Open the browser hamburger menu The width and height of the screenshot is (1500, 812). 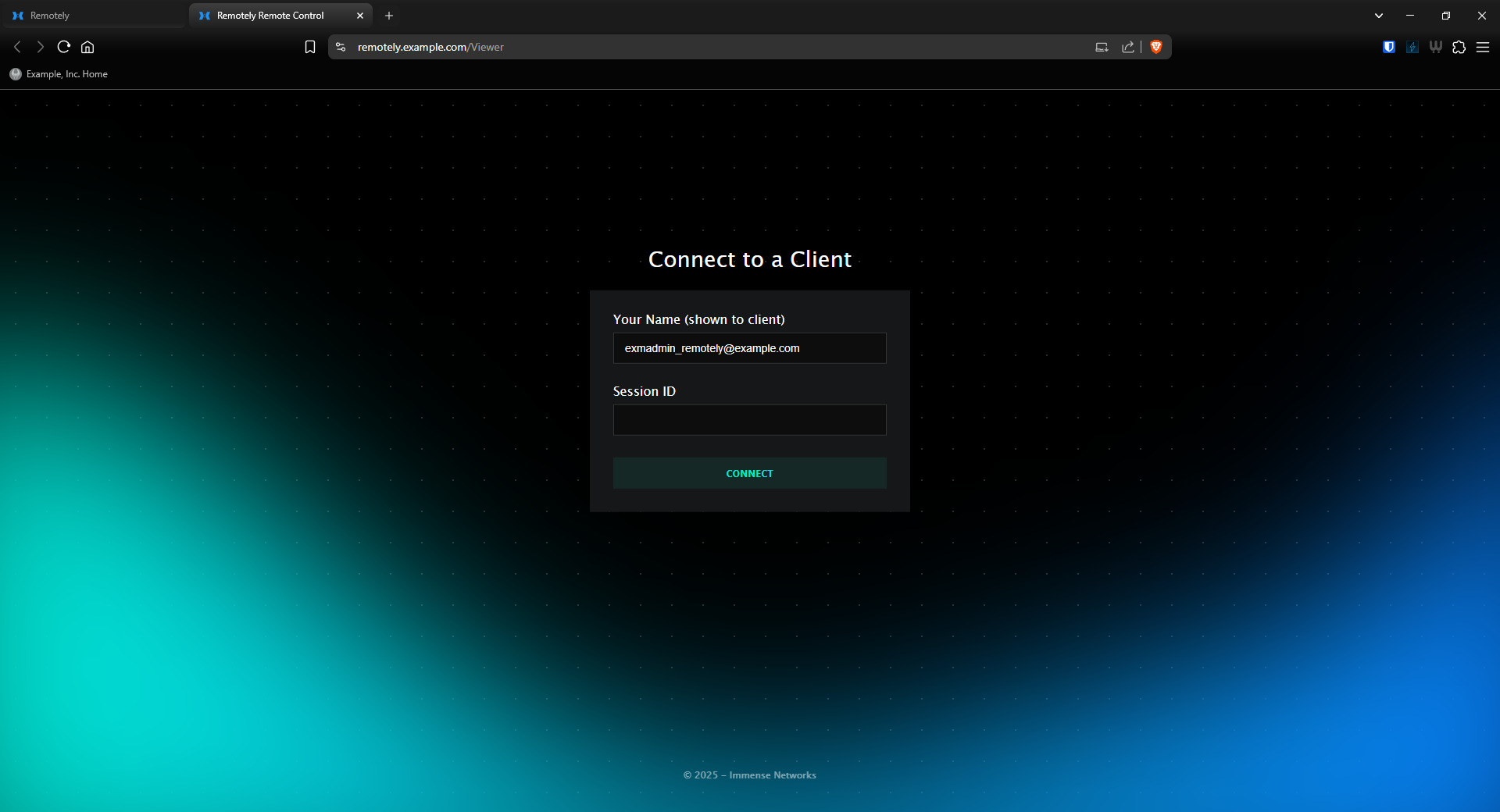pos(1482,47)
